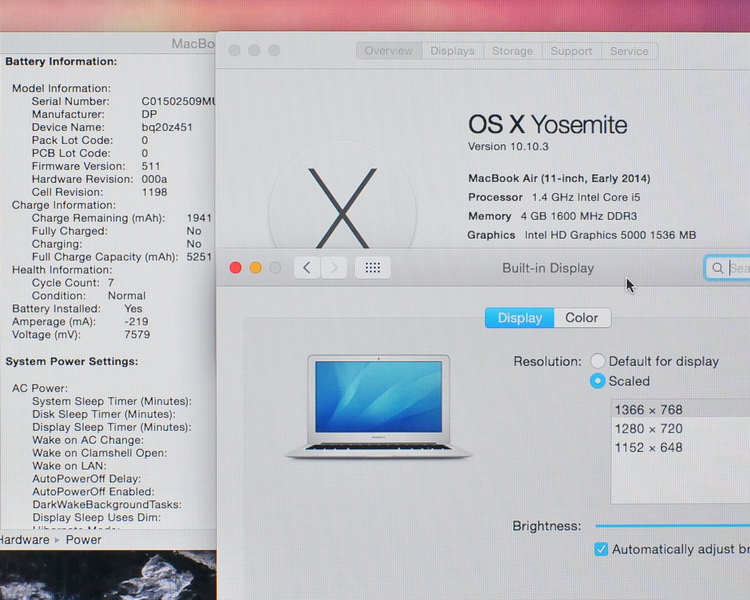Minimize the Built-in Display window
Image resolution: width=750 pixels, height=600 pixels.
coord(255,267)
